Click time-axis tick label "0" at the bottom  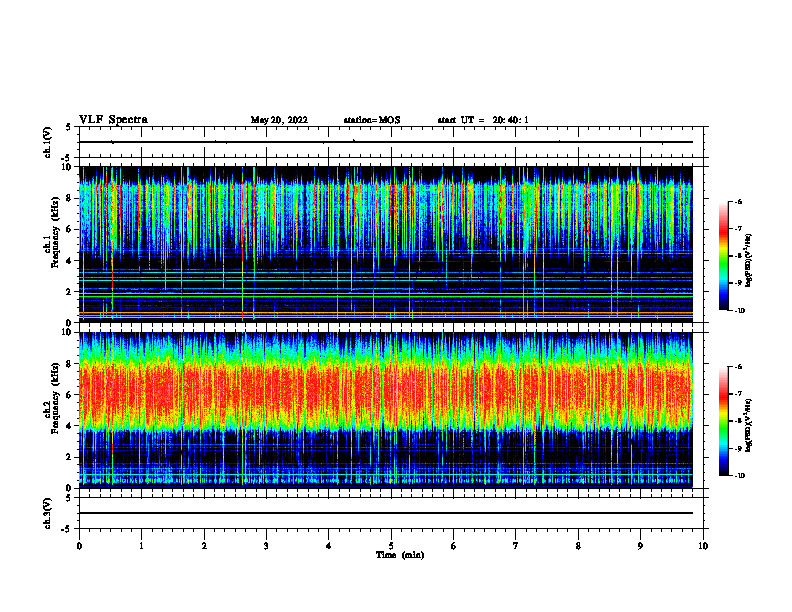click(79, 546)
